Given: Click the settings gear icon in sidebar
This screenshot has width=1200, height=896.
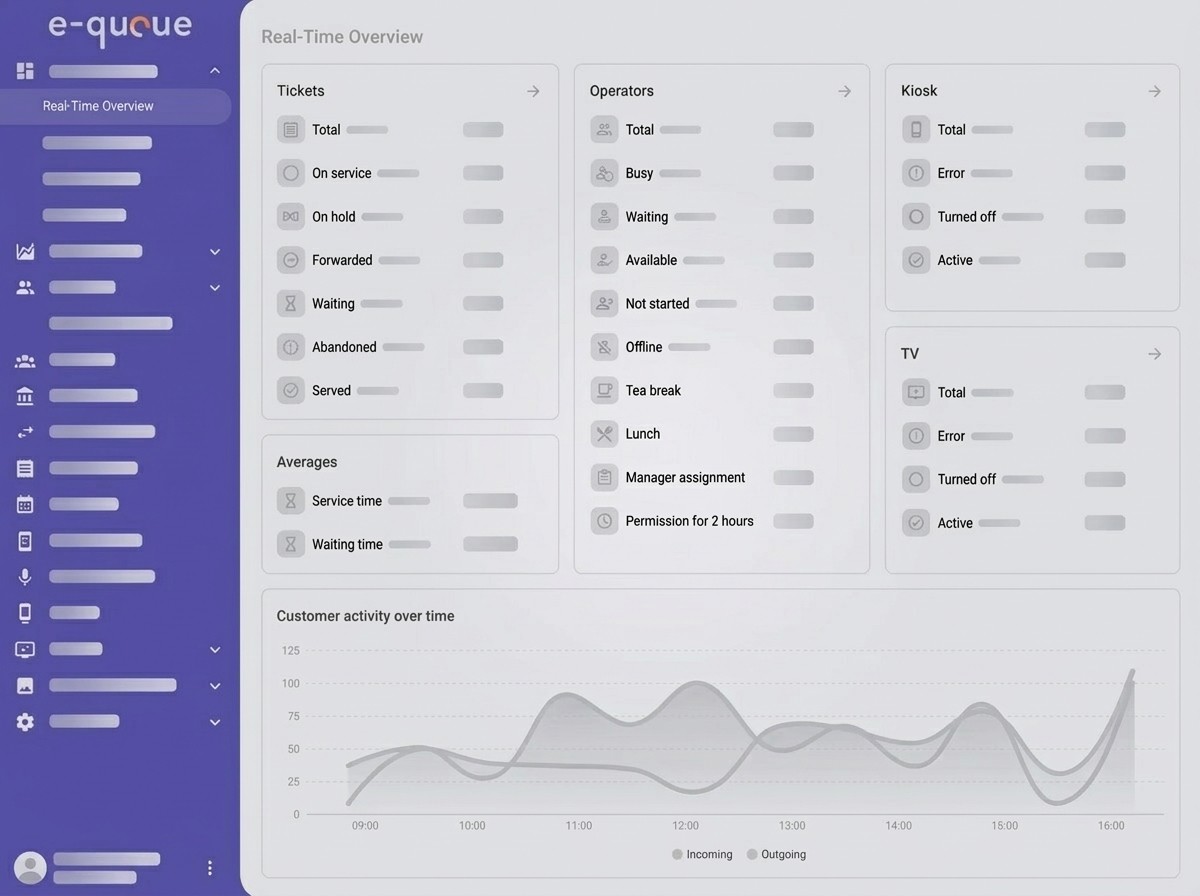Looking at the screenshot, I should click(25, 722).
